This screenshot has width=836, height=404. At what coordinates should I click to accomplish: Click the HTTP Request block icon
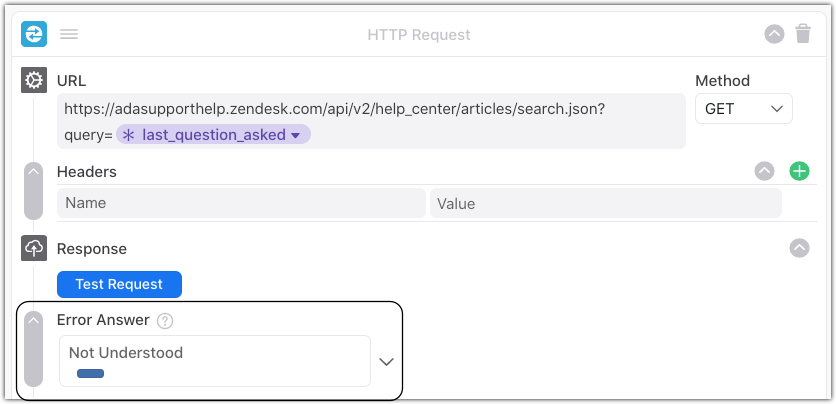pyautogui.click(x=35, y=34)
